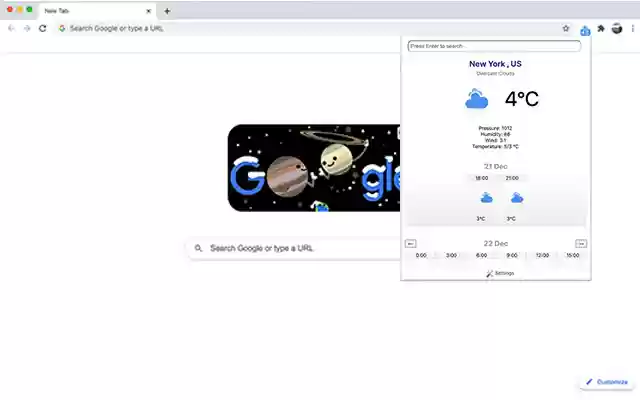Bookmark this tab with the star icon

point(566,29)
